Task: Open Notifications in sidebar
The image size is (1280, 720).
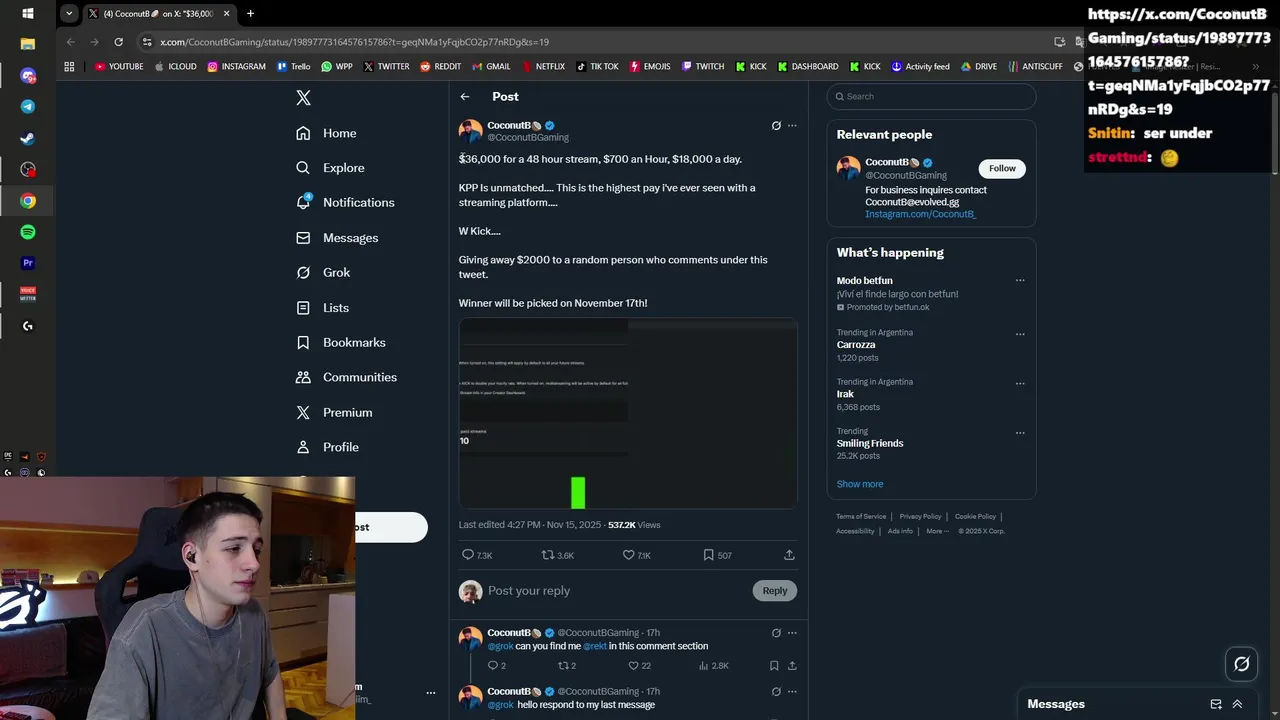Action: 345,202
